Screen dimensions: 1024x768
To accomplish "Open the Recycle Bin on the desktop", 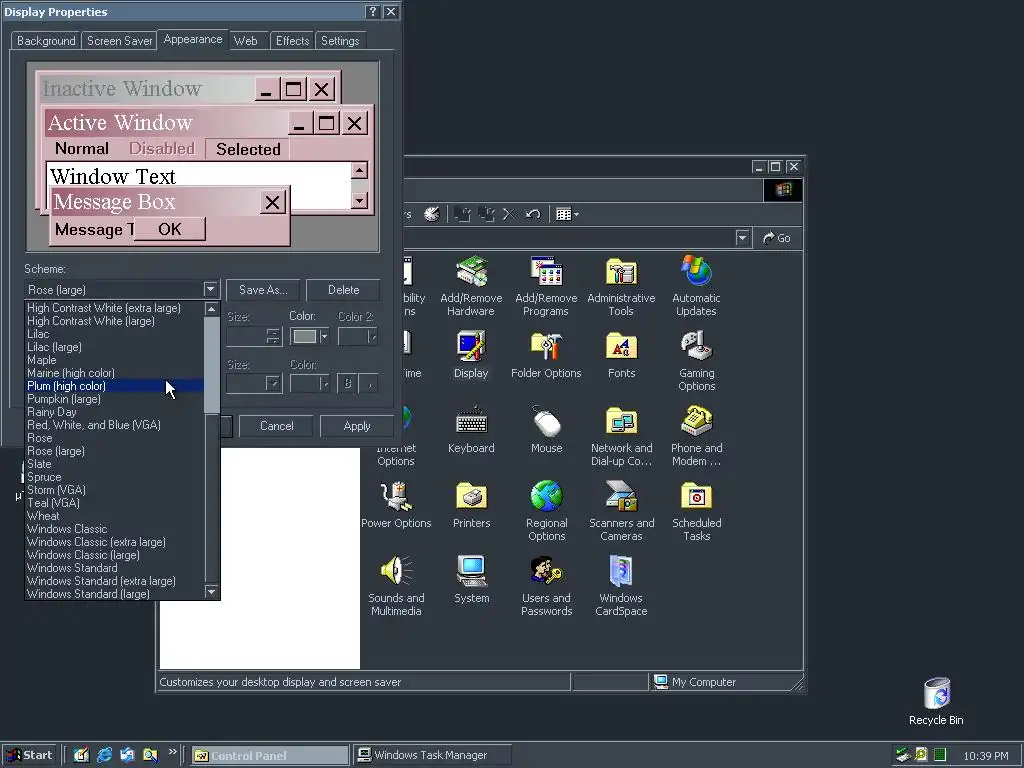I will pos(936,694).
